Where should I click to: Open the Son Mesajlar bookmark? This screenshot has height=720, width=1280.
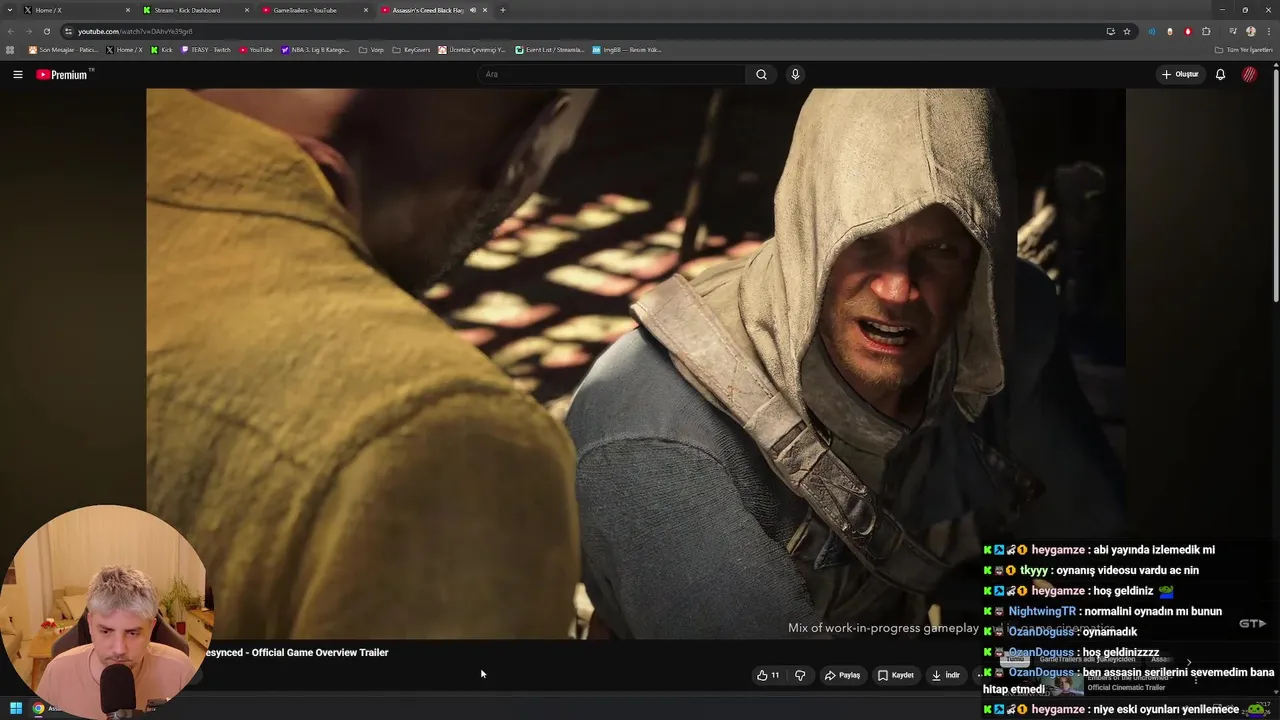click(x=64, y=49)
